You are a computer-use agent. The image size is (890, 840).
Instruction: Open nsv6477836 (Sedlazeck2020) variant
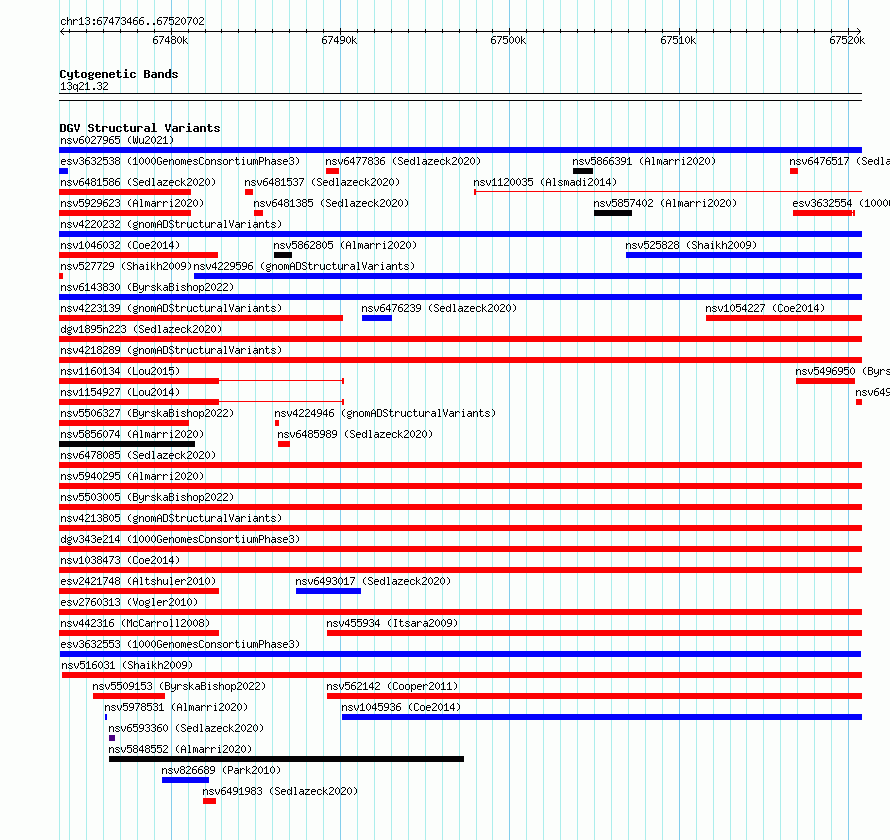[x=403, y=161]
